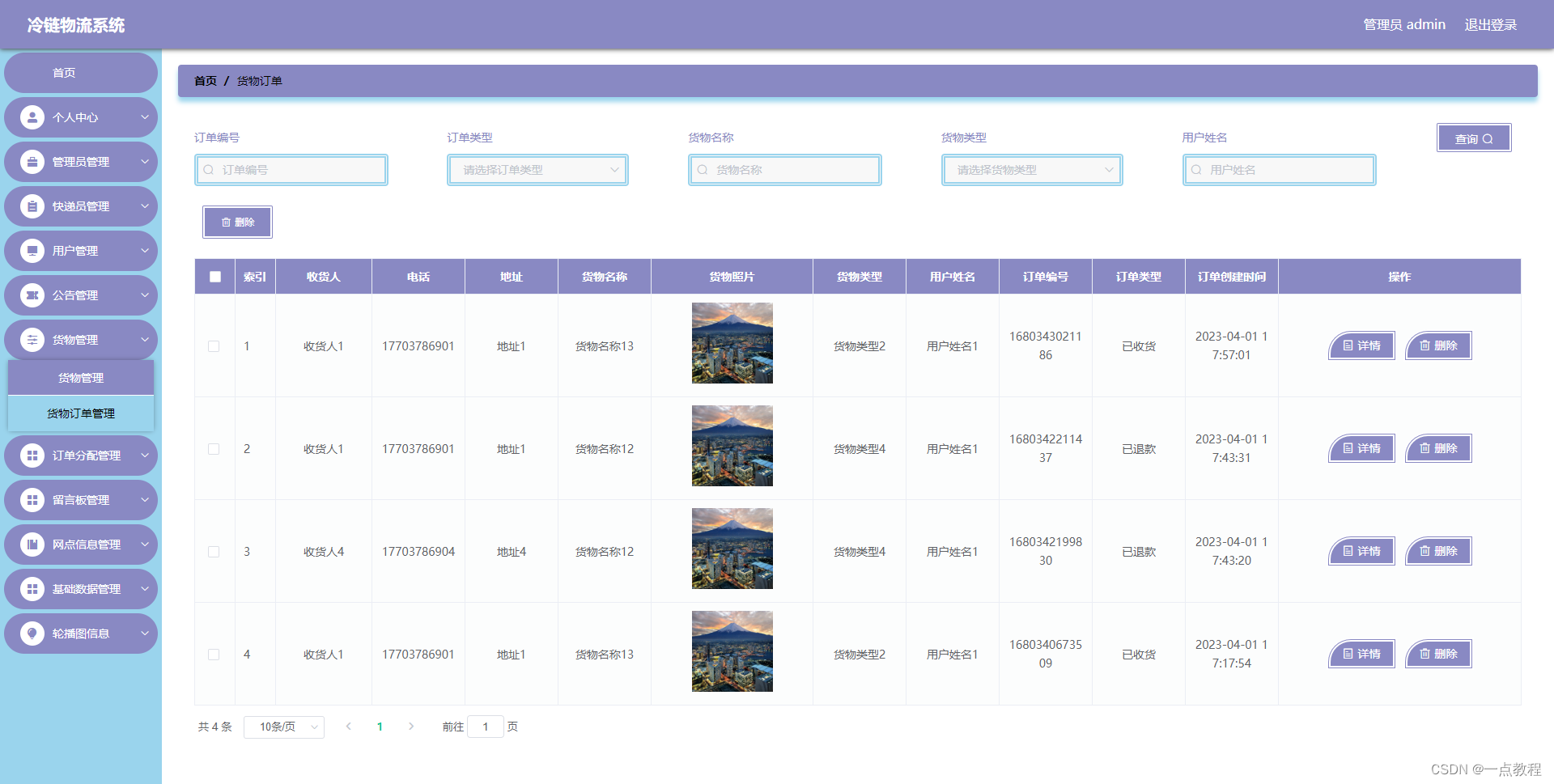Click search icon in 货物名称 field
This screenshot has height=784, width=1554.
[703, 170]
